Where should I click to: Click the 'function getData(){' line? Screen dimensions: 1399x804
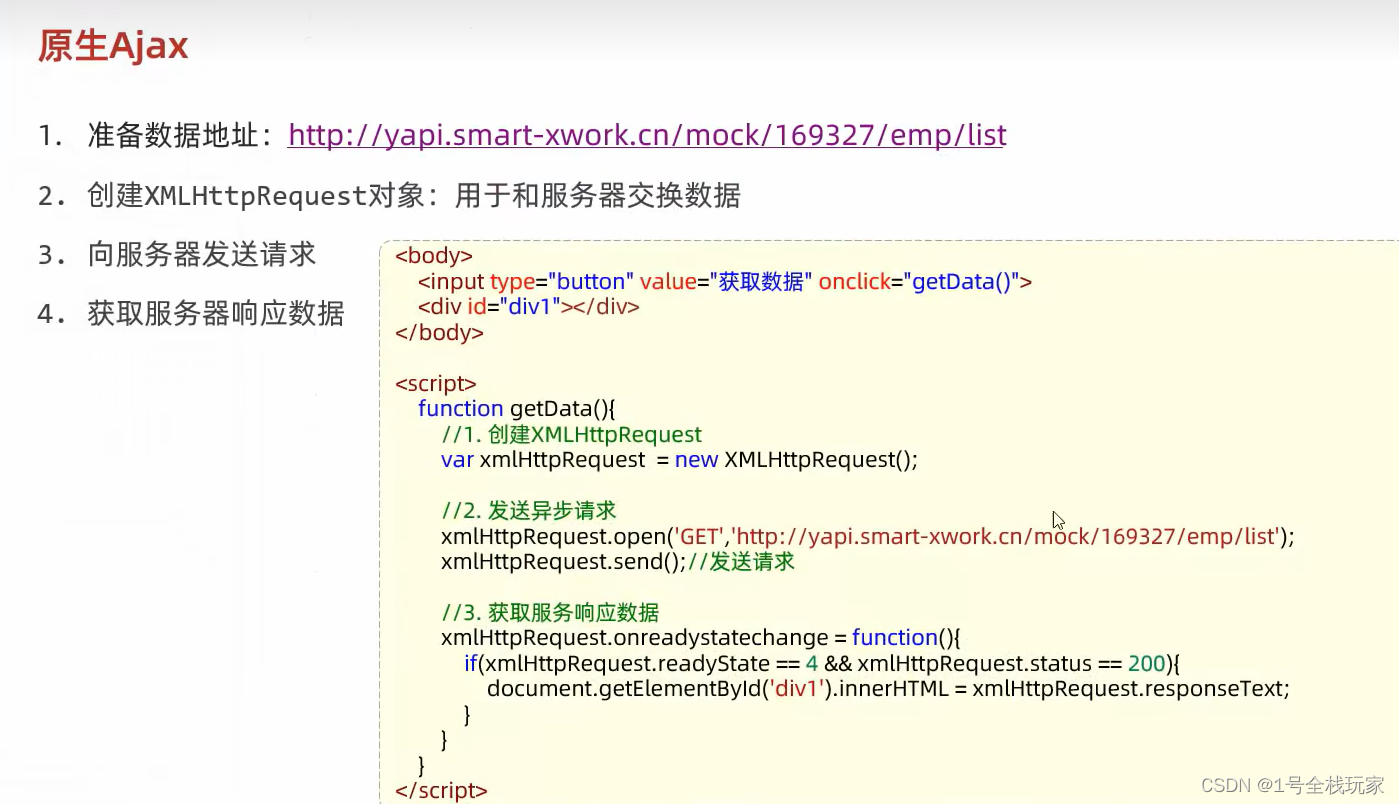coord(518,408)
